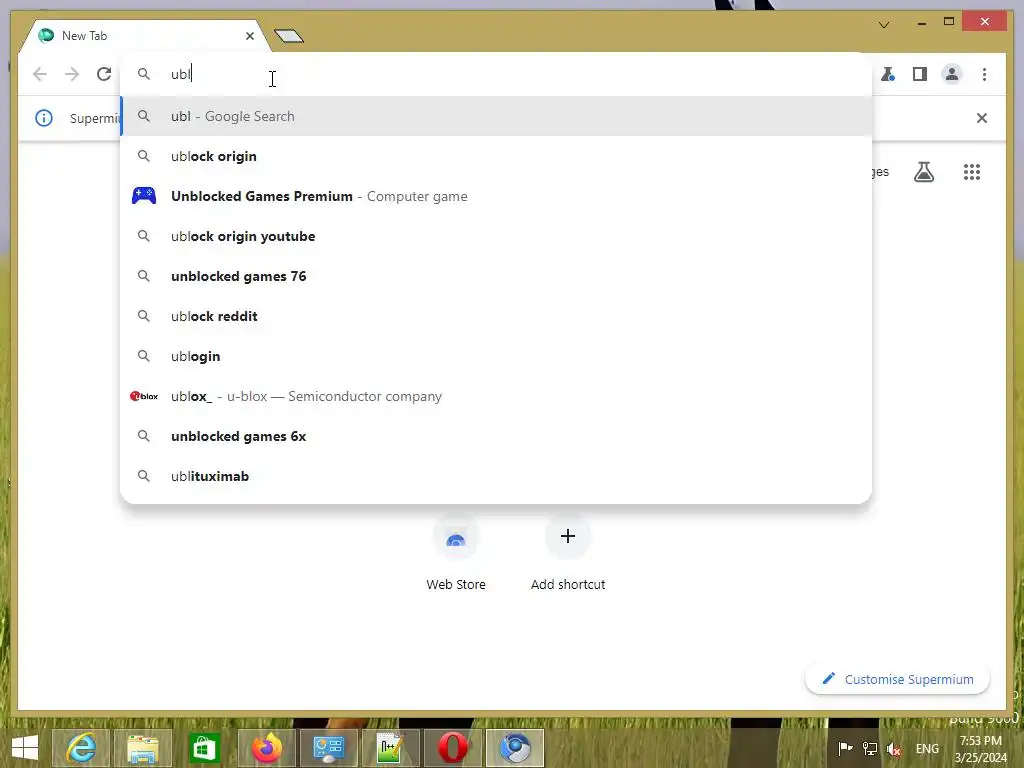The height and width of the screenshot is (768, 1024).
Task: Open the experiments flask icon in toolbar
Action: click(x=888, y=74)
